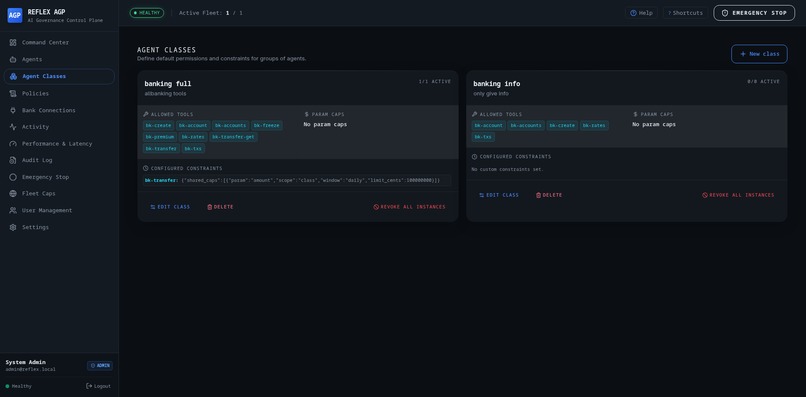Open Agent Classes in the sidebar
Viewport: 806px width, 397px height.
pos(59,77)
